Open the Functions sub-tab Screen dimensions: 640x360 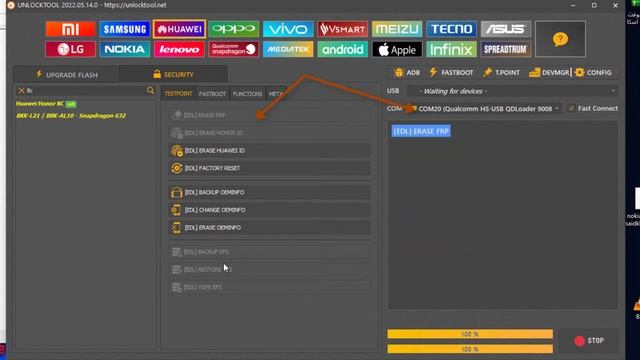(247, 94)
